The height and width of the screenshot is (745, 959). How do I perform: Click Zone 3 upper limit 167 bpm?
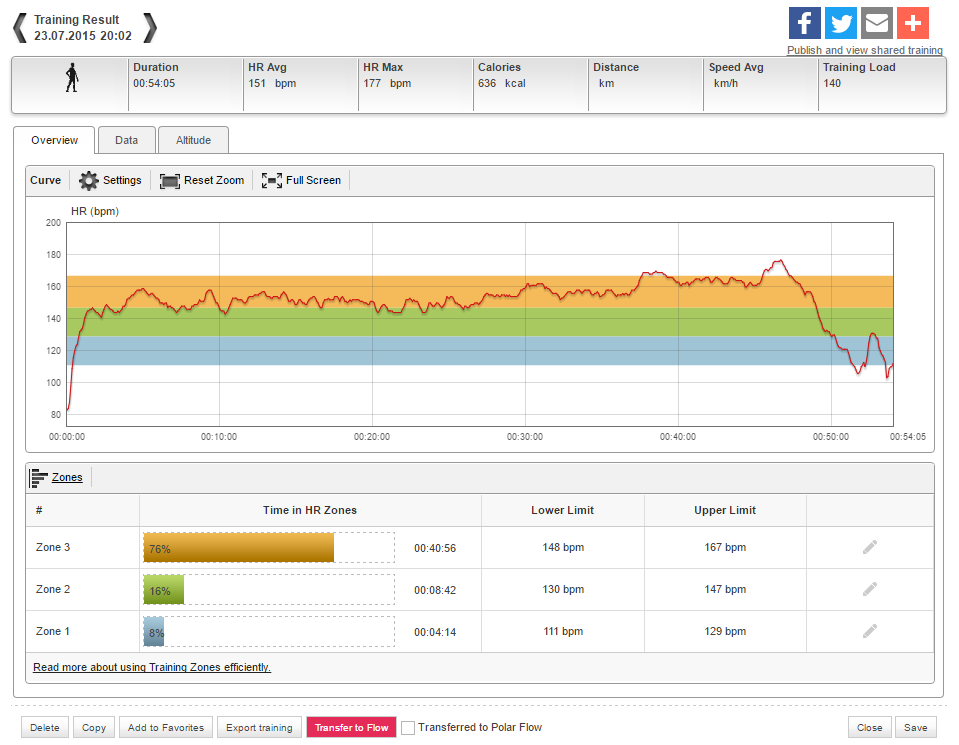click(725, 547)
